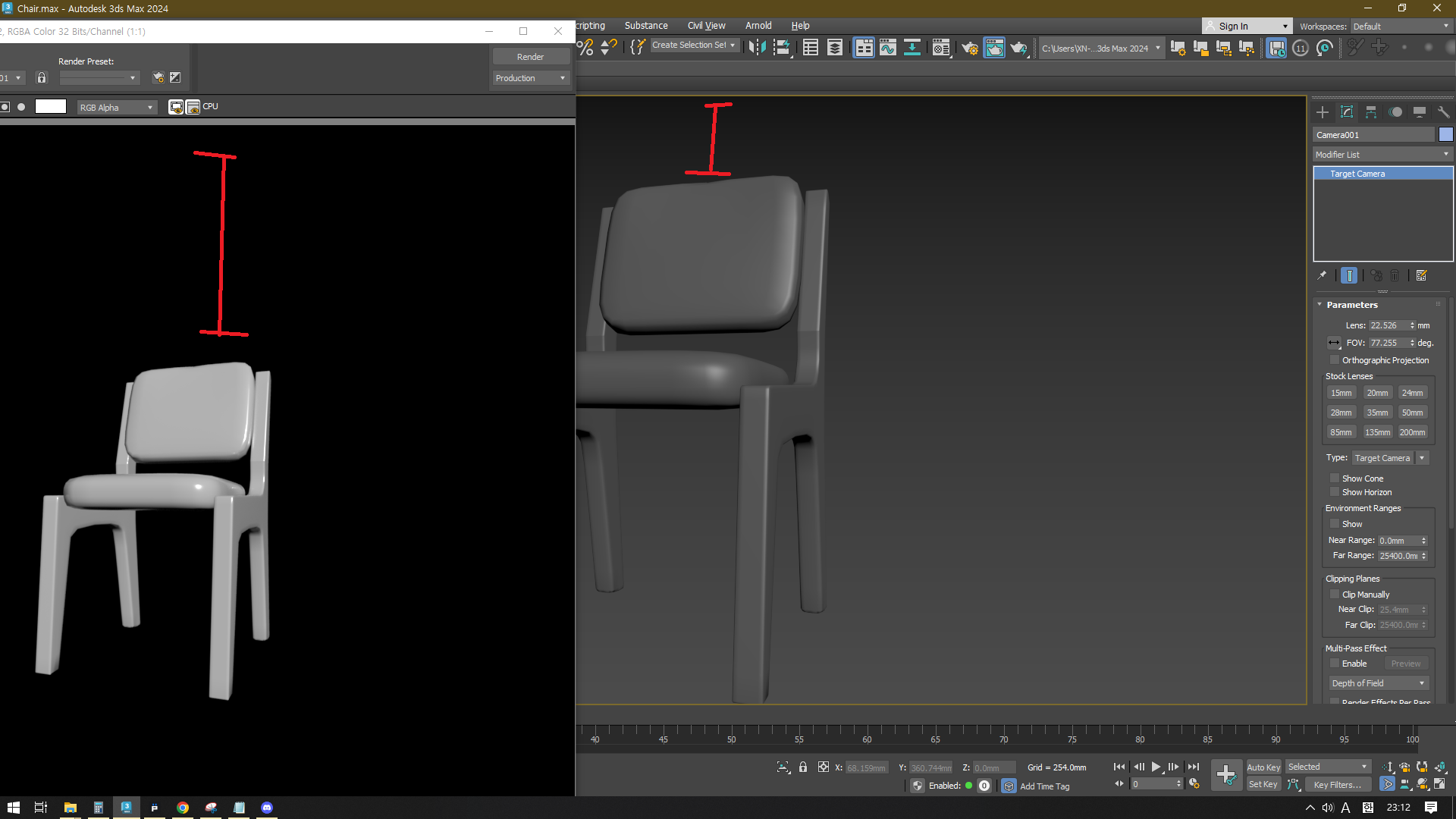Select the 35mm stock lens
The height and width of the screenshot is (819, 1456).
coord(1377,413)
